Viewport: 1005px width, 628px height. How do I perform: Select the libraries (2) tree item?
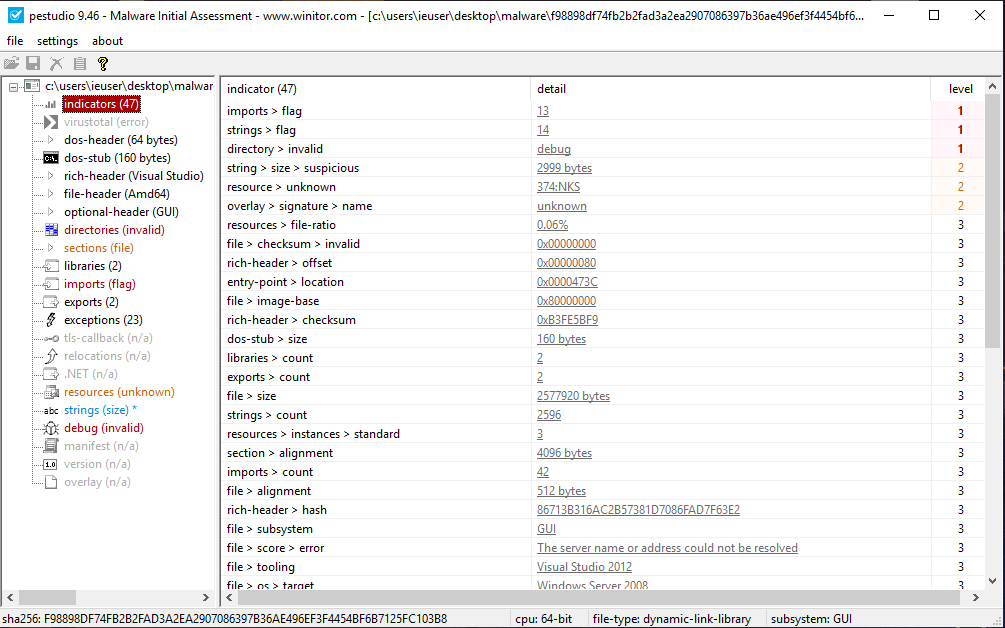(x=92, y=265)
